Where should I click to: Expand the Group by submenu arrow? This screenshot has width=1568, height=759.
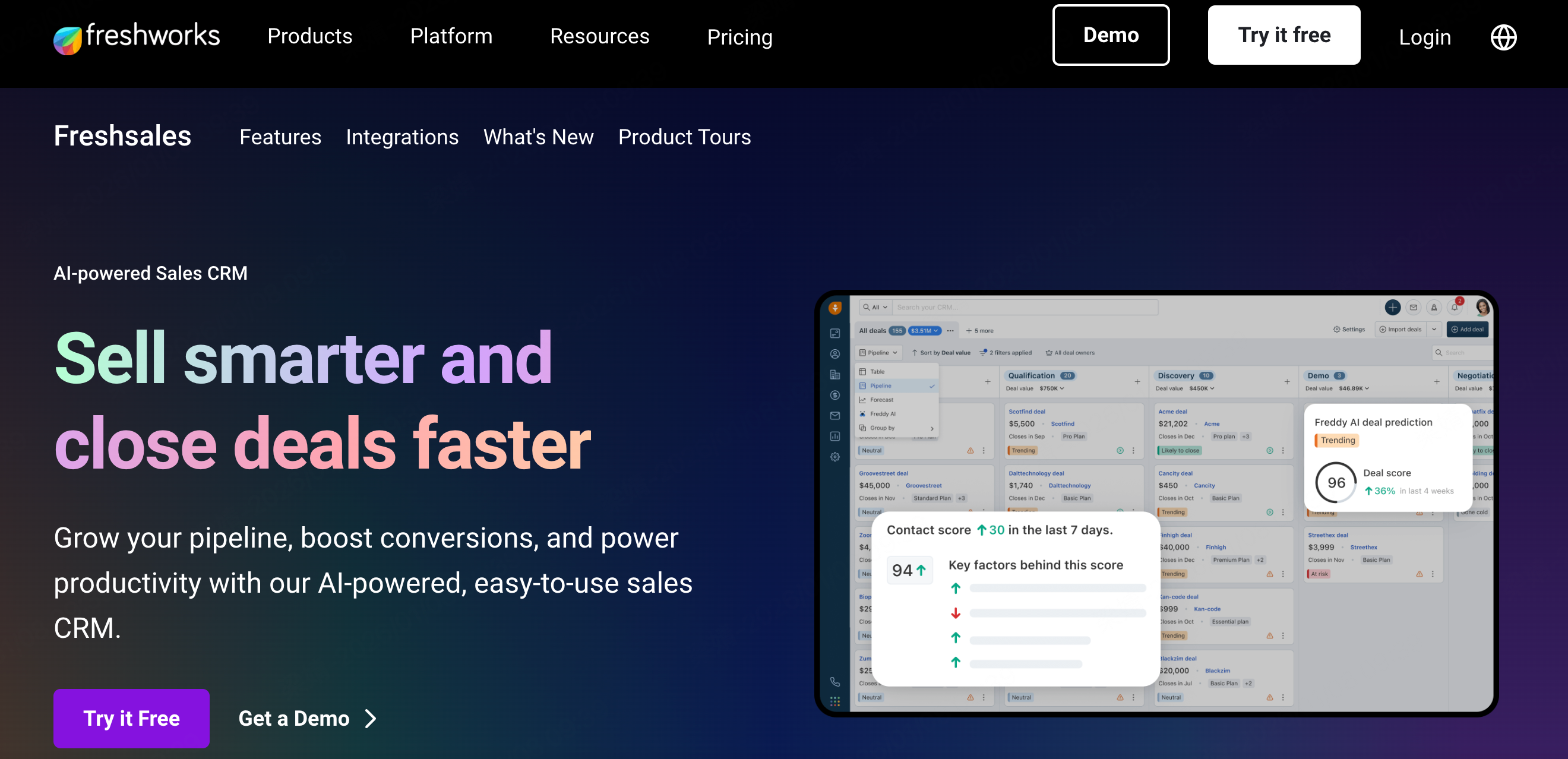point(931,429)
